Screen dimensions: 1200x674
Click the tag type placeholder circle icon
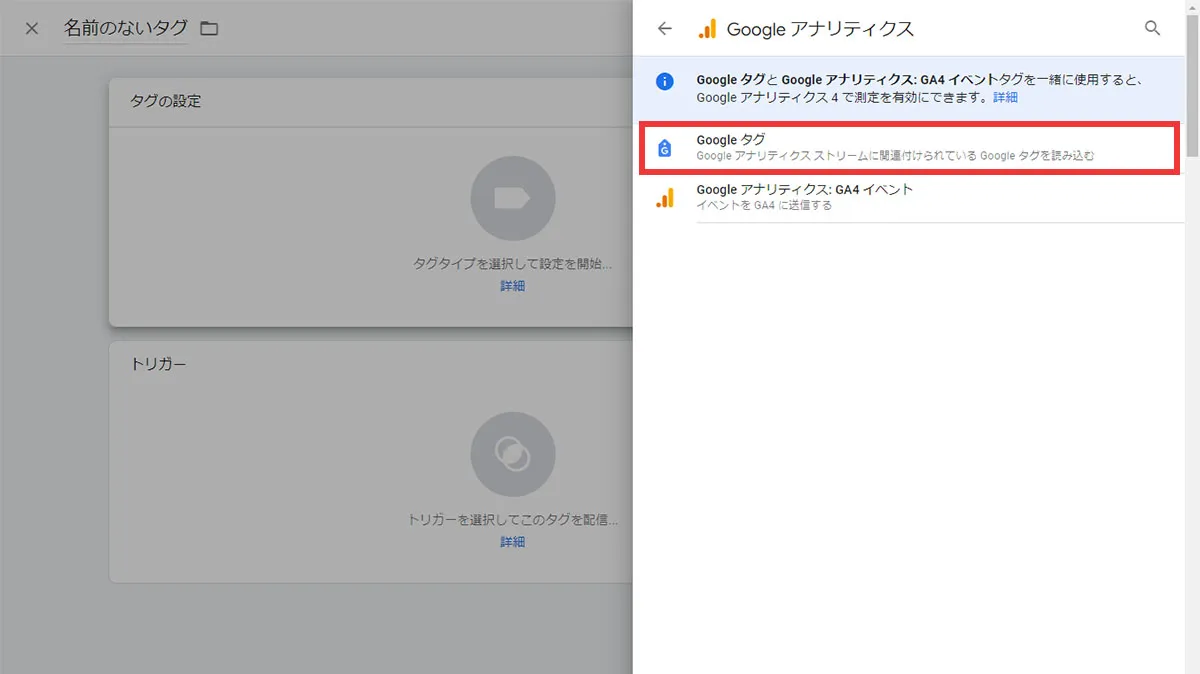pos(513,198)
